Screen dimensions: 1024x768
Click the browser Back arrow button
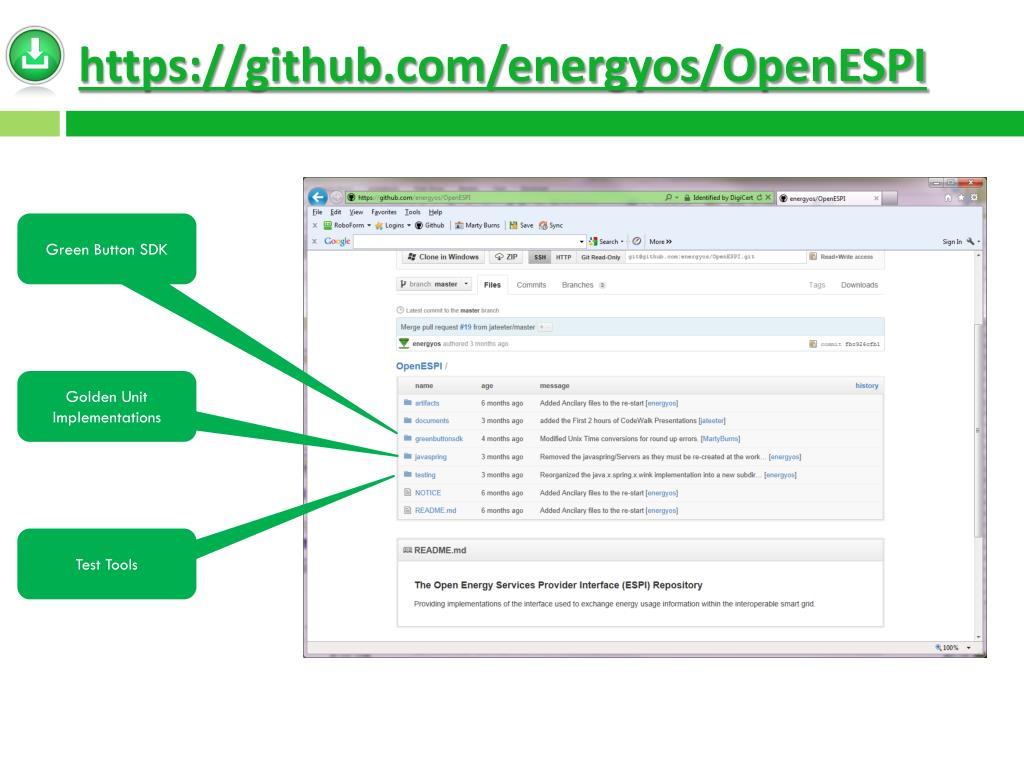pos(318,197)
